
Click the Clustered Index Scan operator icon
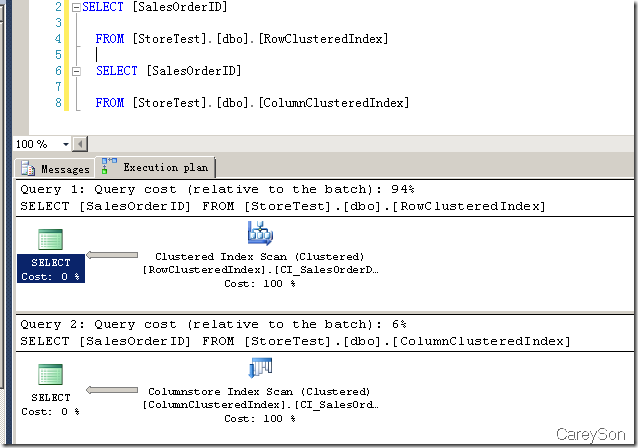259,233
